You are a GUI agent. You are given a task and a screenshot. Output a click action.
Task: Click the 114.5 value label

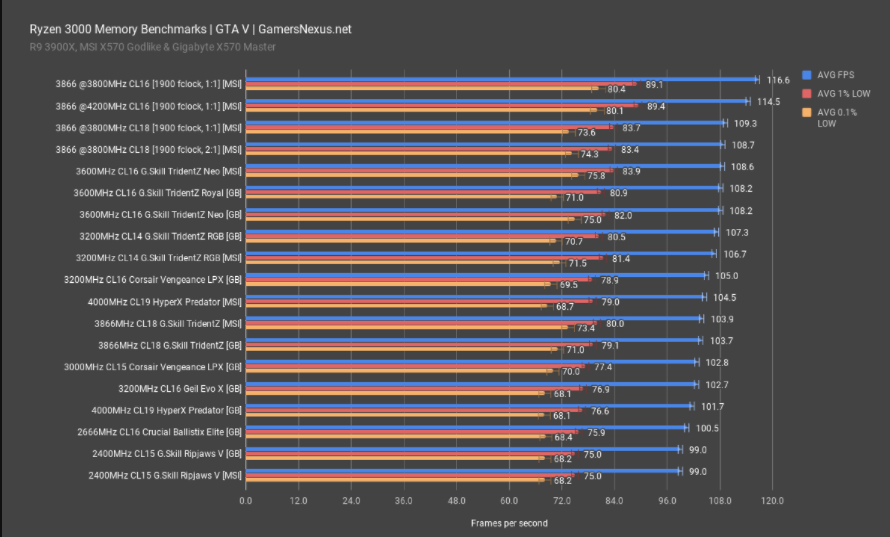[764, 101]
